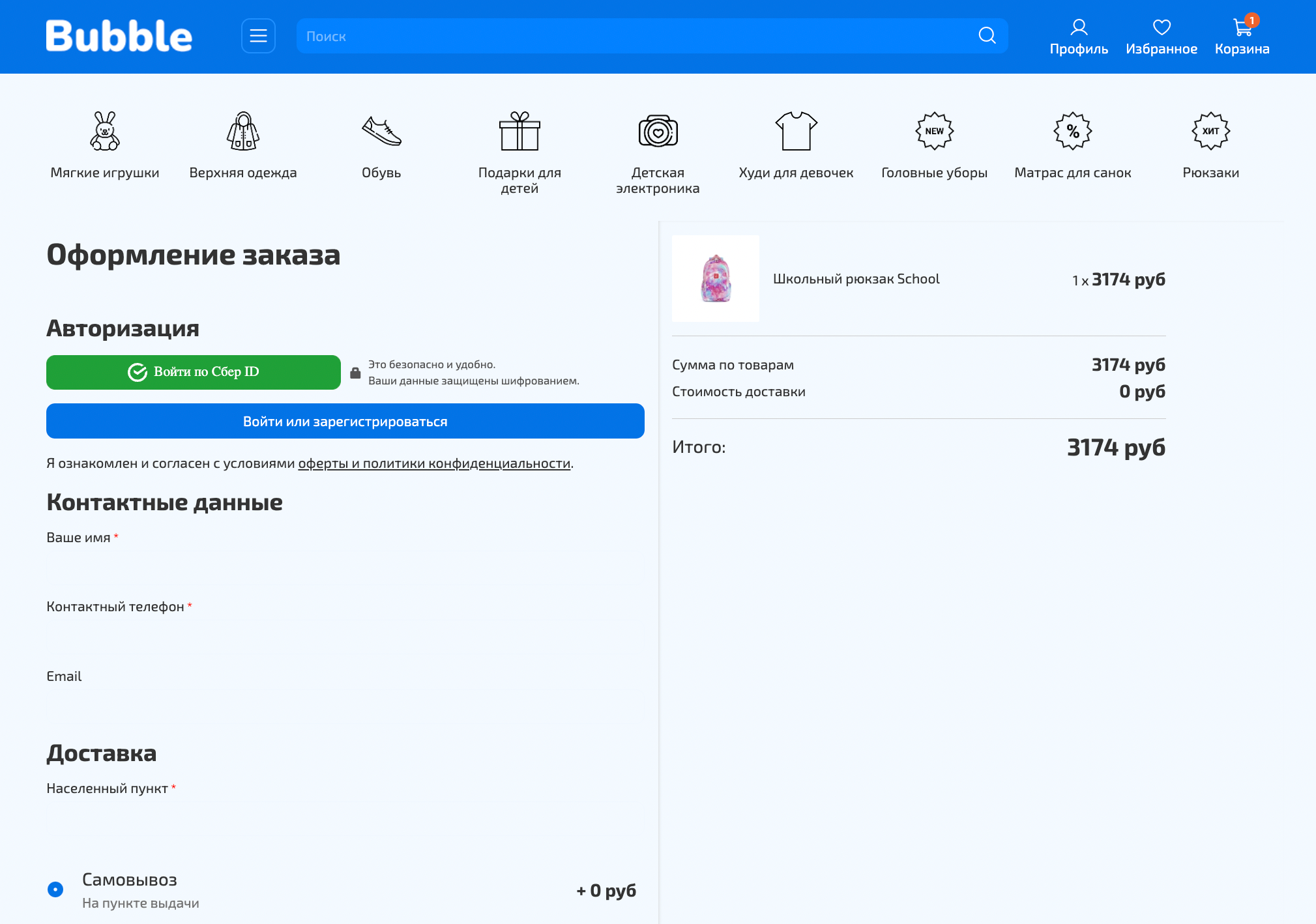Click the Рюкзаки ХИТ badge icon
1316x924 pixels.
(1210, 131)
